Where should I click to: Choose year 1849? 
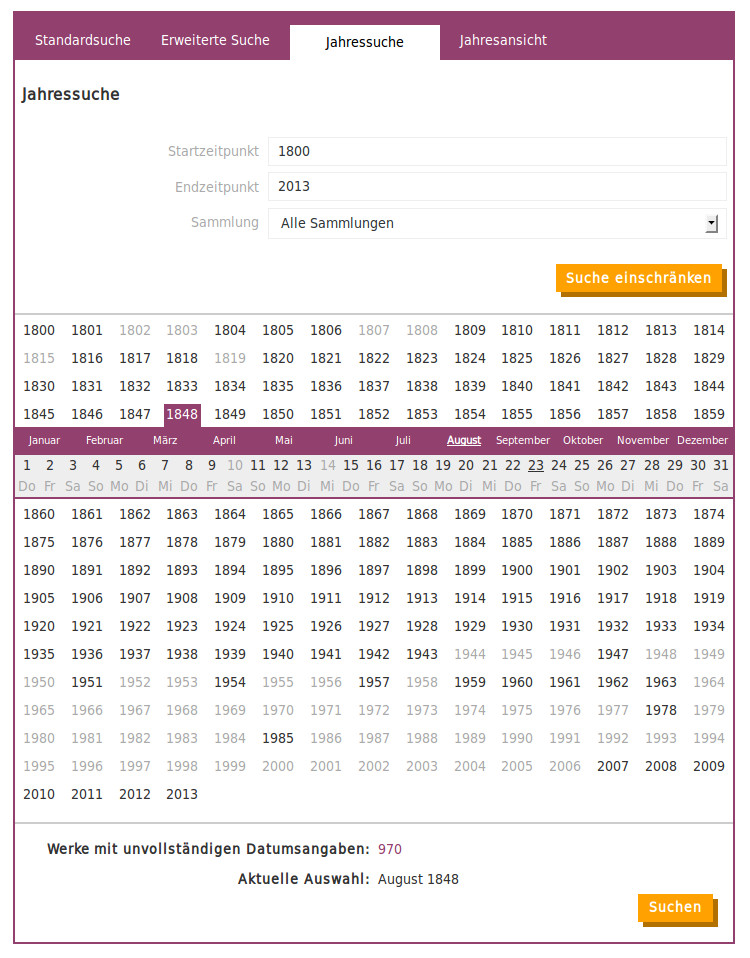click(230, 414)
